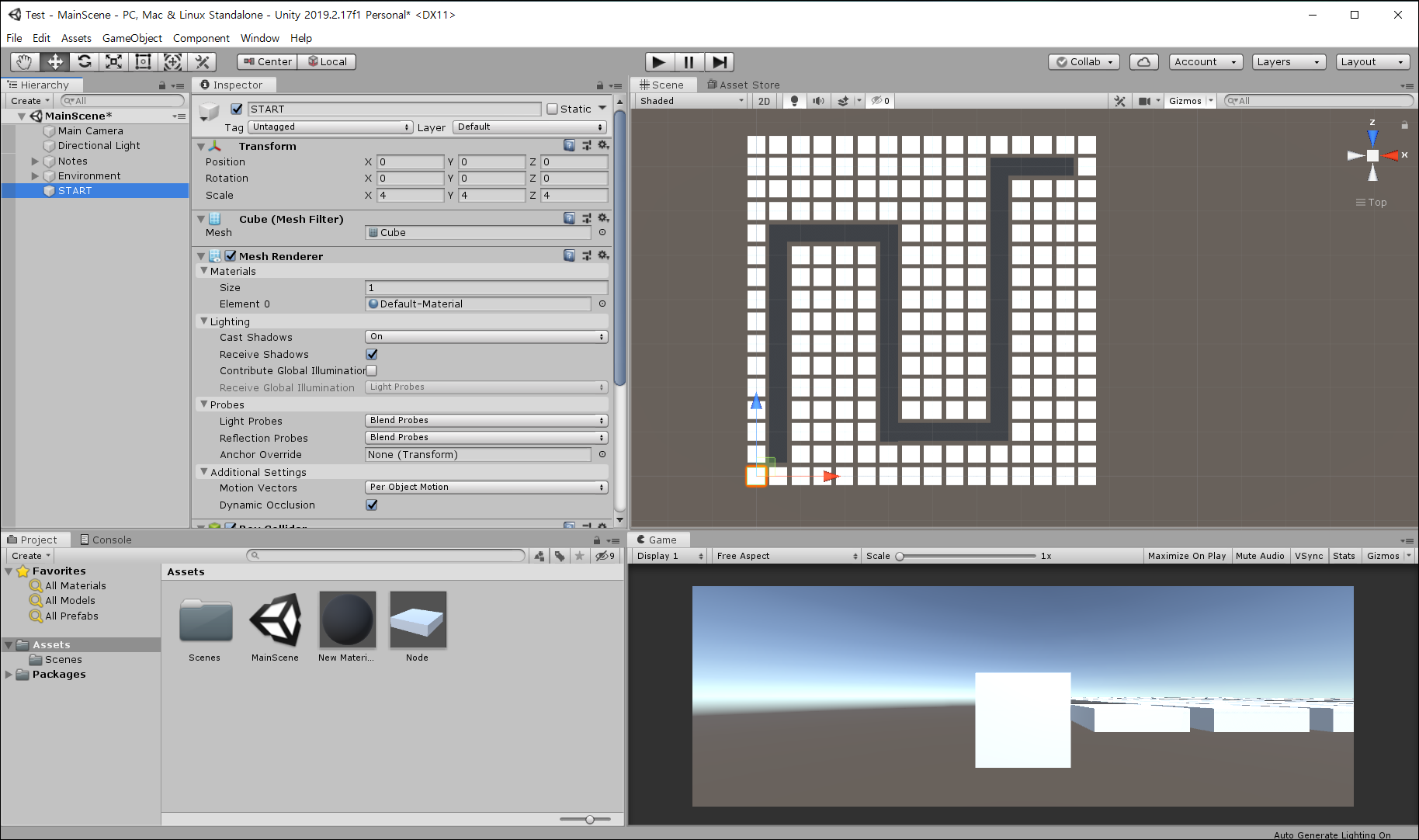Viewport: 1419px width, 840px height.
Task: Click favorites star icon in Project
Action: [579, 556]
